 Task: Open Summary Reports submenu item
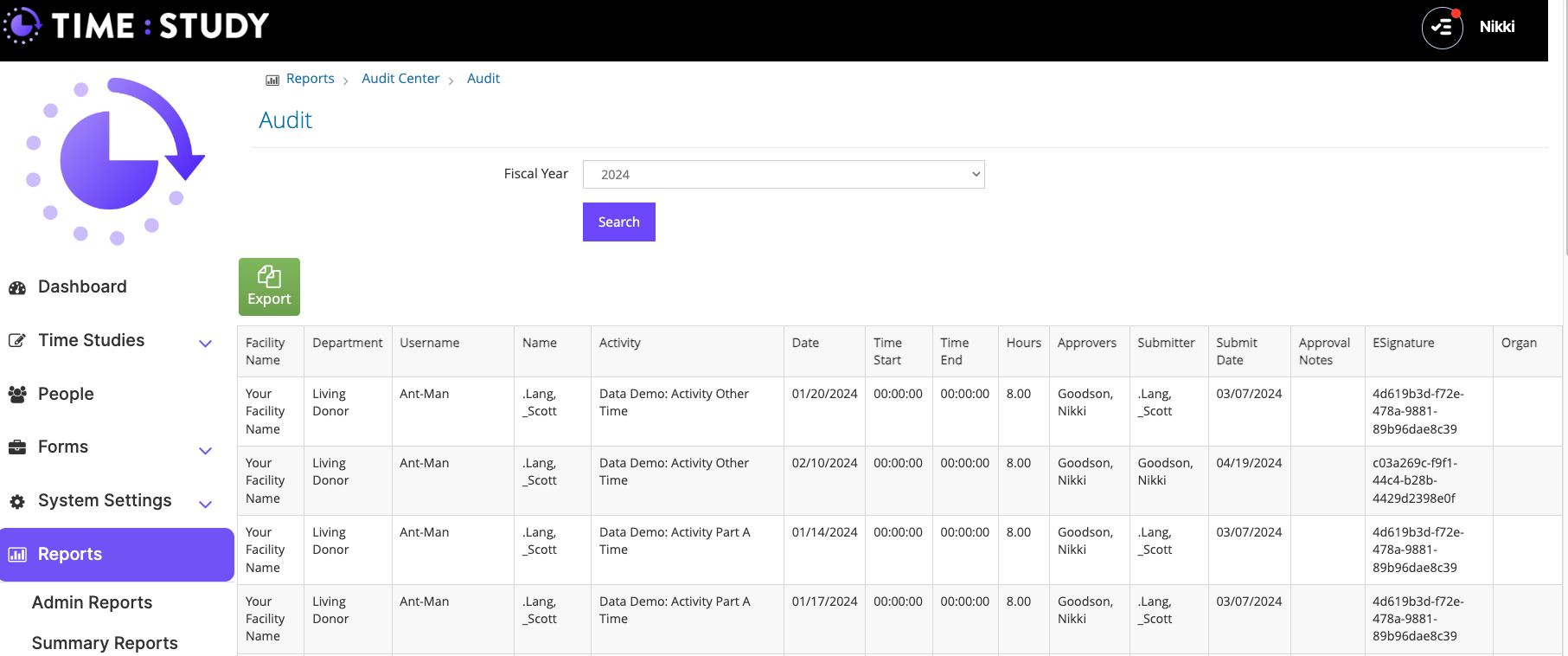[x=105, y=643]
